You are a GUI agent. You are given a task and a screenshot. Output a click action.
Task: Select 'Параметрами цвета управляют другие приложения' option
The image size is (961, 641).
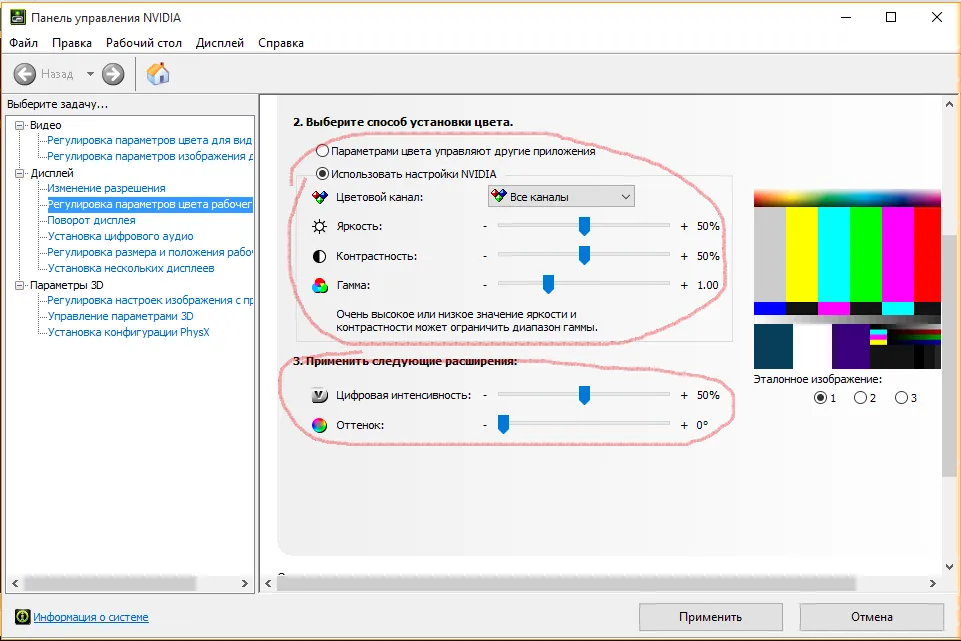coord(322,151)
